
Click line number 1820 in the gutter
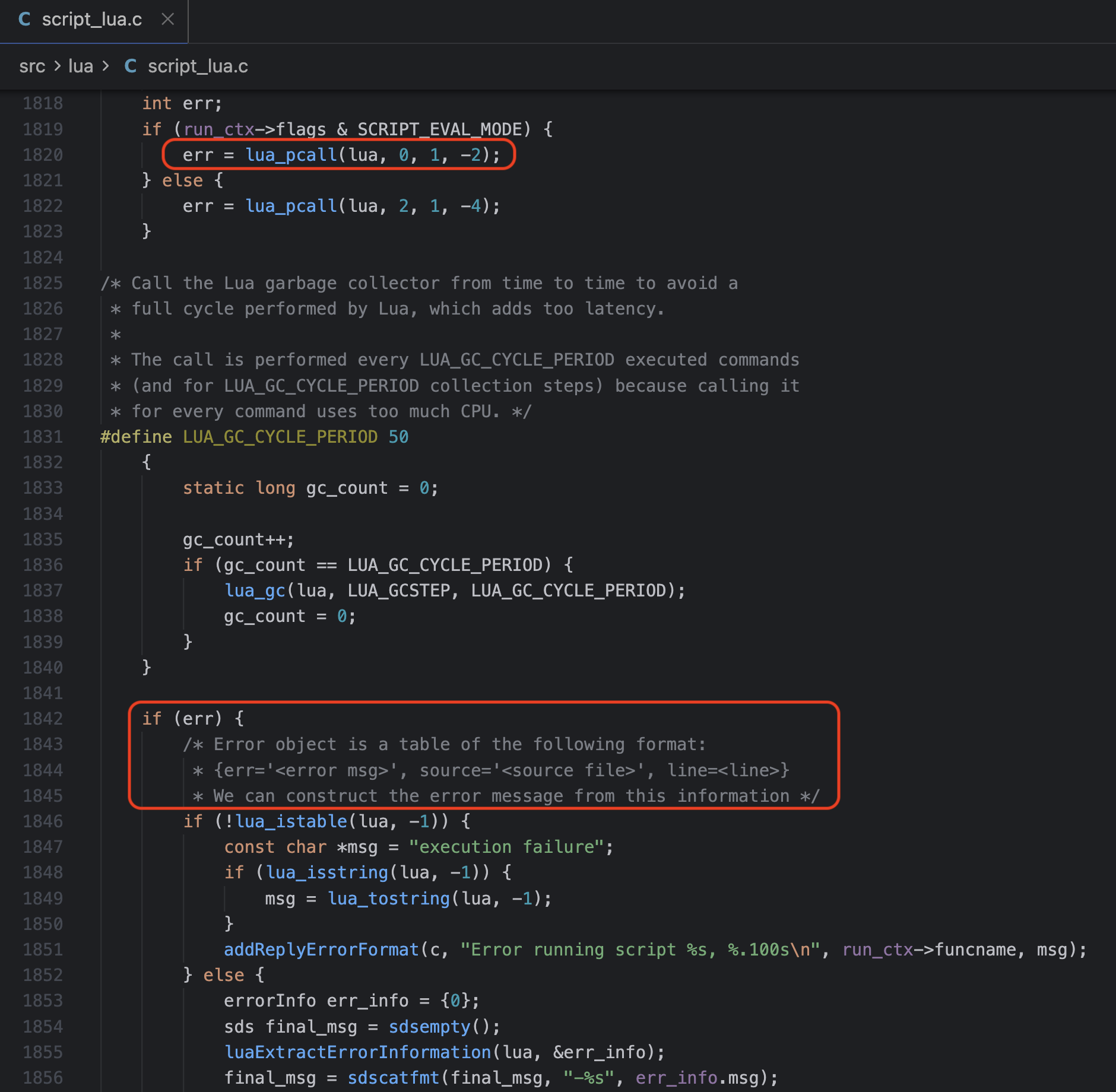[x=43, y=155]
